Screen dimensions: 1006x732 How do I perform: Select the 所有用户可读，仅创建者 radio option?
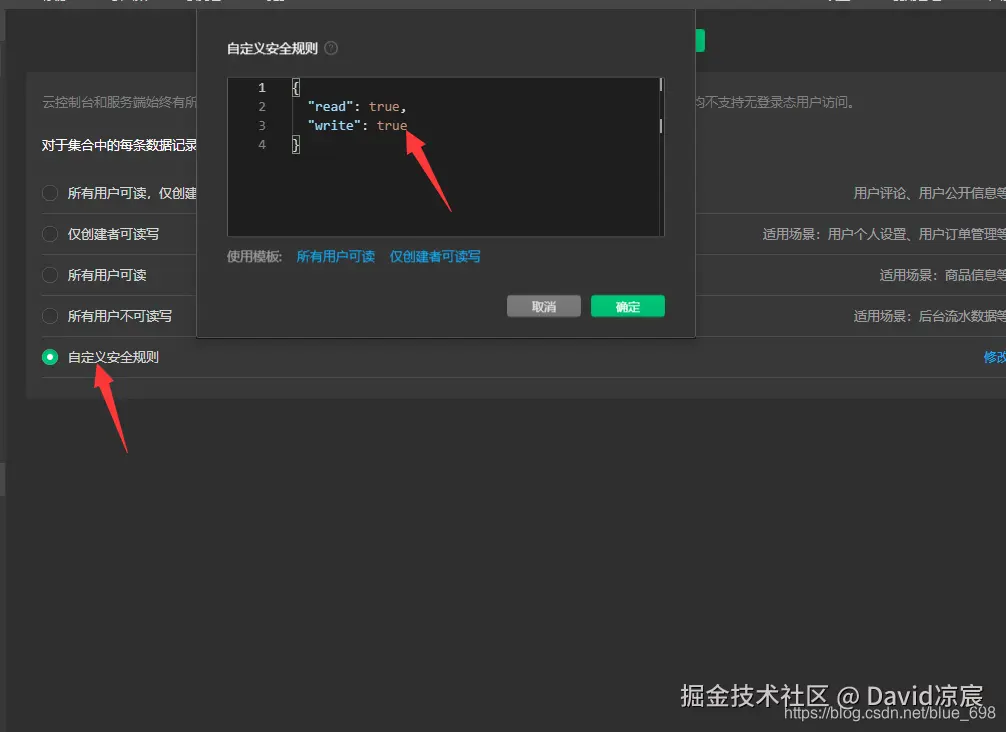(x=49, y=192)
